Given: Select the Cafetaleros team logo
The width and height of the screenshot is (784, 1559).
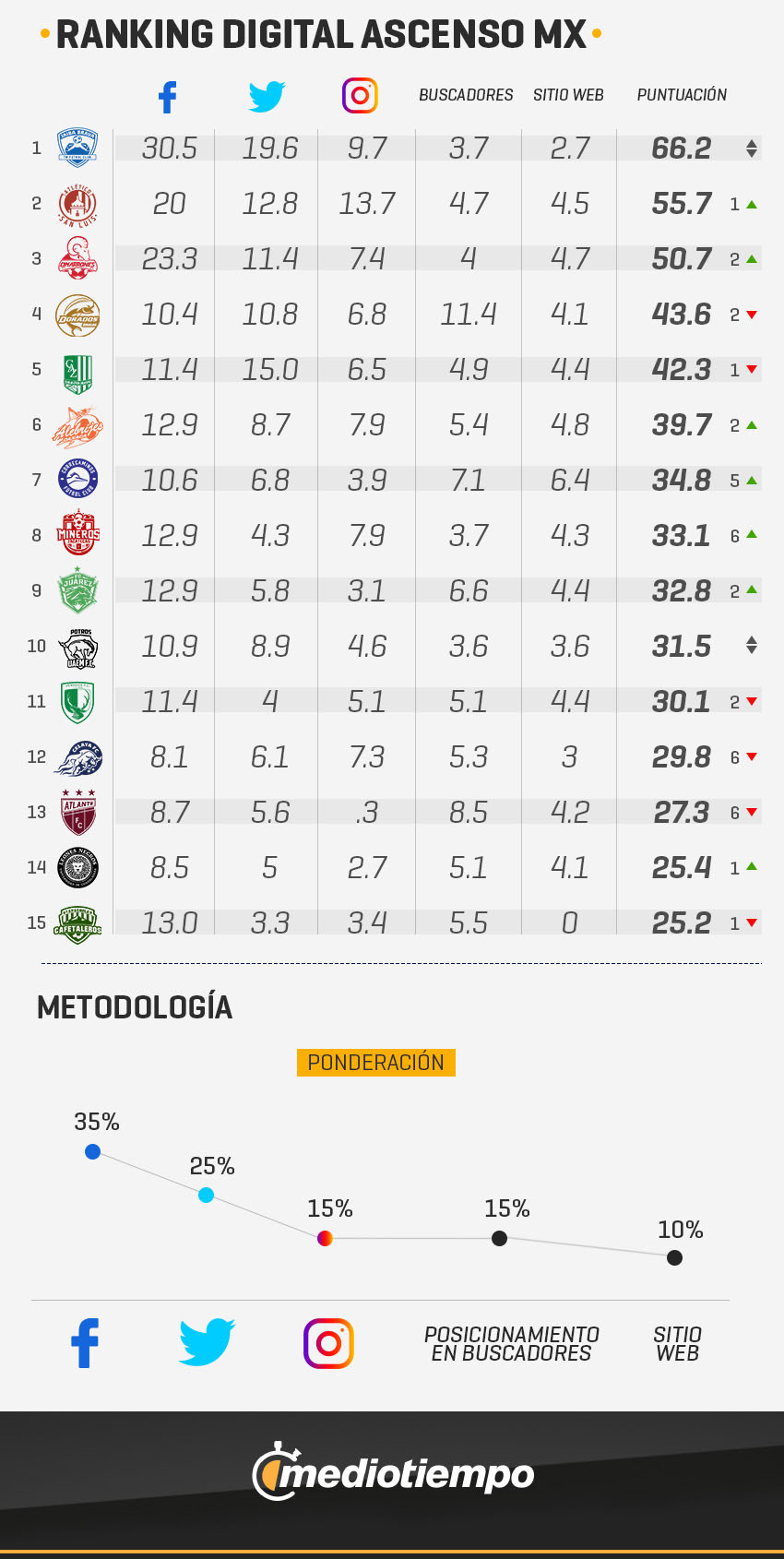Looking at the screenshot, I should (77, 922).
